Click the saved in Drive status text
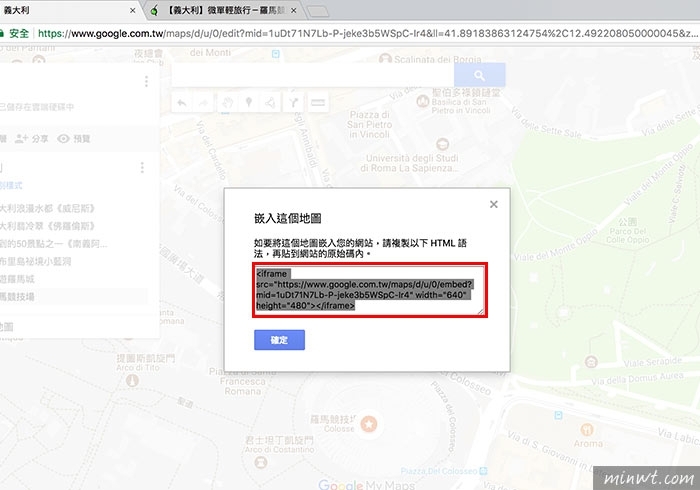Image resolution: width=700 pixels, height=490 pixels. [37, 107]
